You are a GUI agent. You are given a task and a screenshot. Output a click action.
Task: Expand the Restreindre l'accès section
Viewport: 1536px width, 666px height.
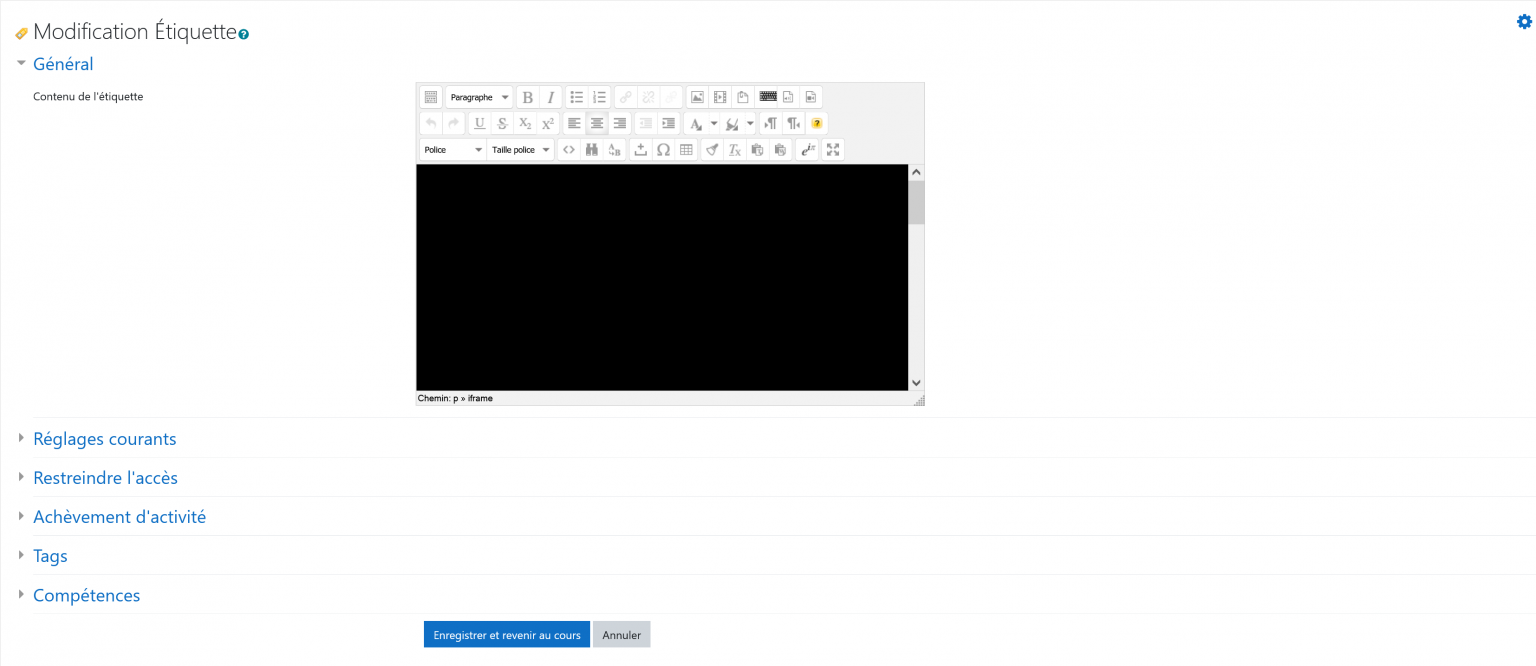pos(105,478)
